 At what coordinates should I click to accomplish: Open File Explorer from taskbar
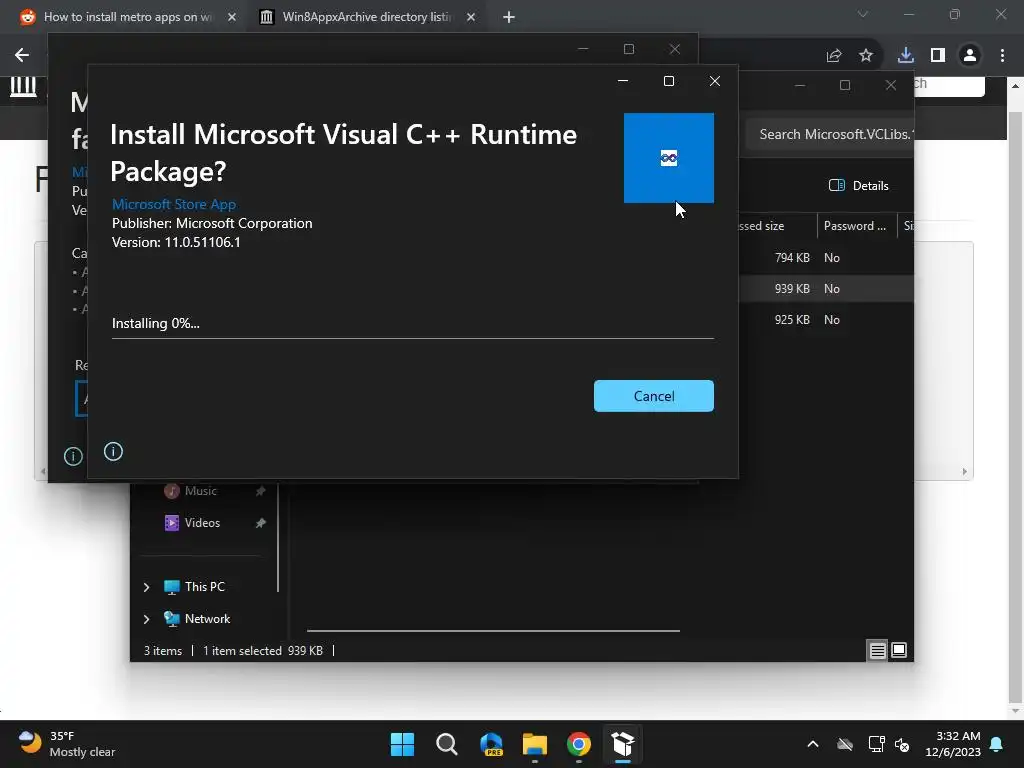pyautogui.click(x=535, y=744)
